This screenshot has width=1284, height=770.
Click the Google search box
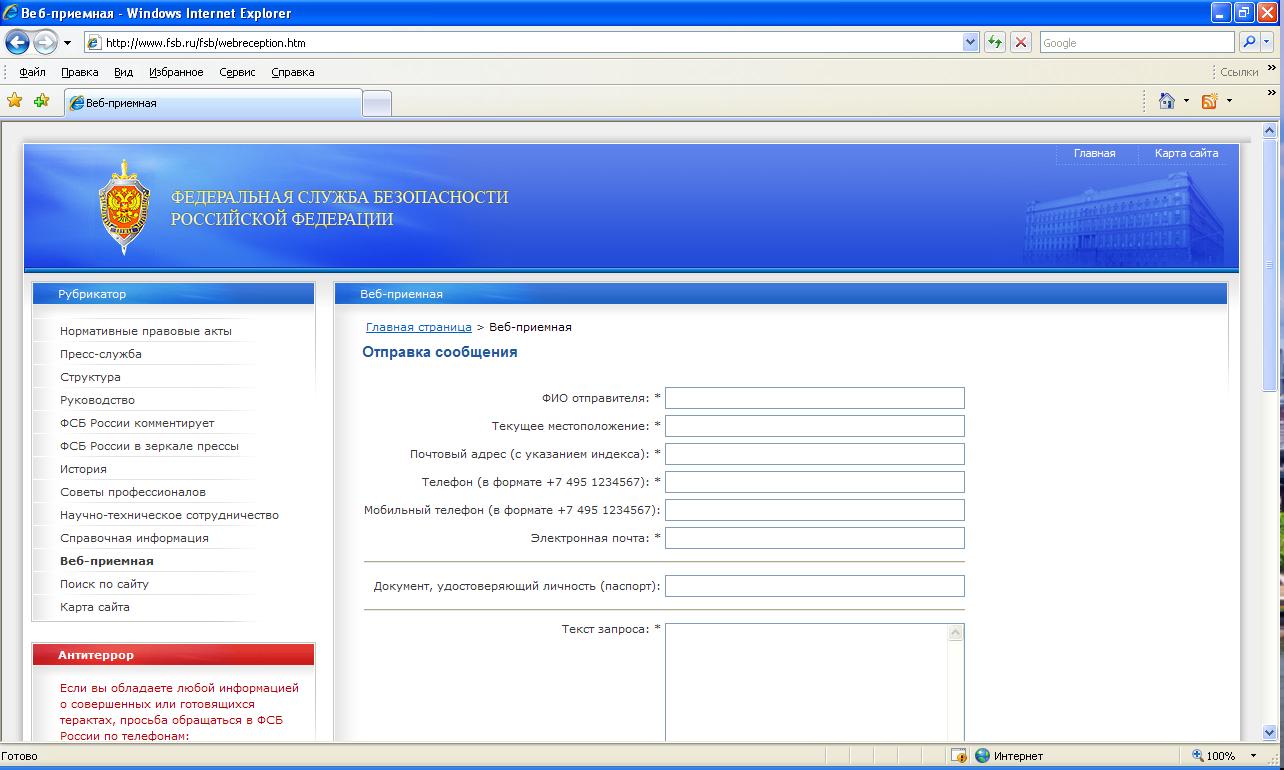click(1137, 43)
